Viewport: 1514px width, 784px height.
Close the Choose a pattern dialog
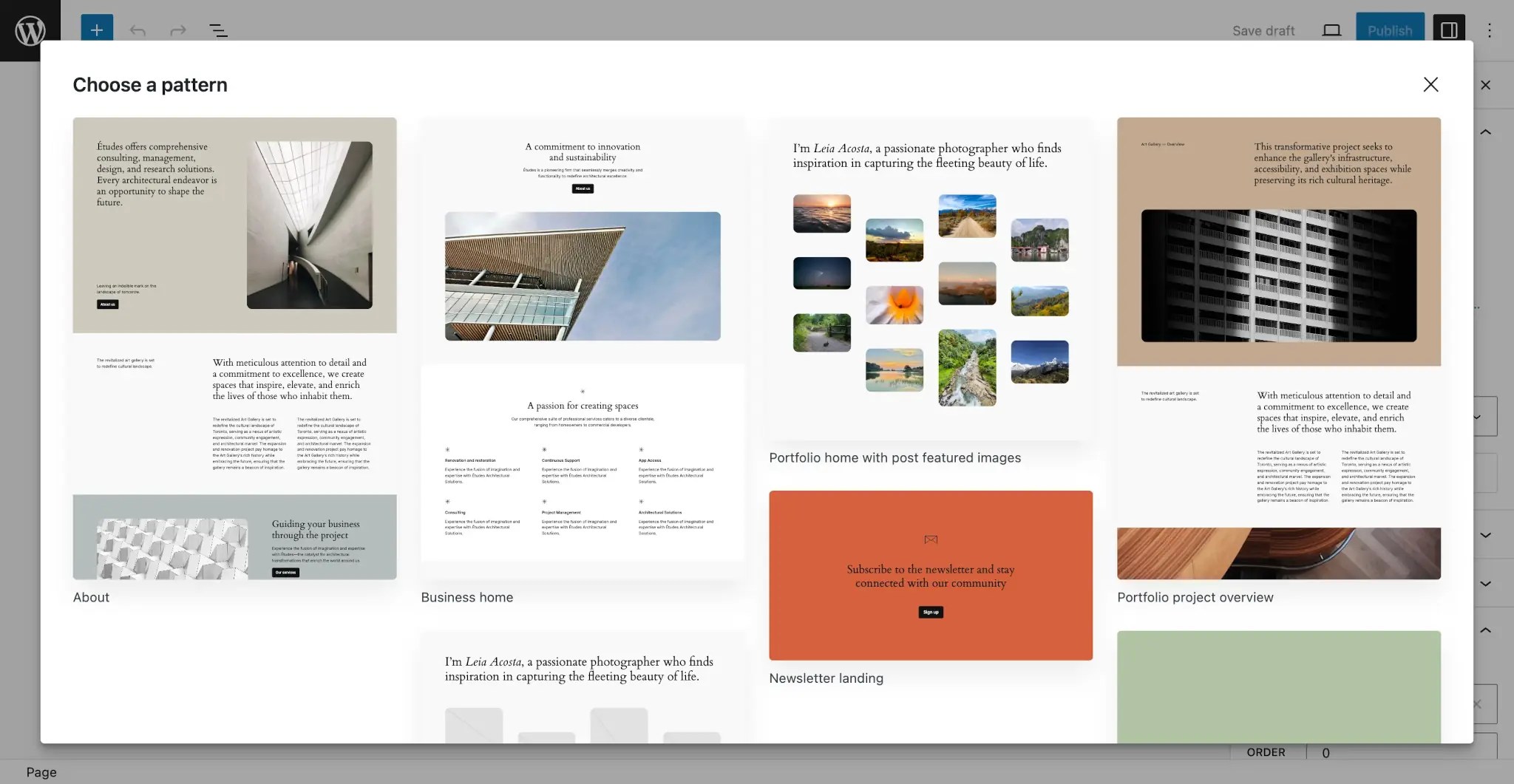tap(1430, 84)
